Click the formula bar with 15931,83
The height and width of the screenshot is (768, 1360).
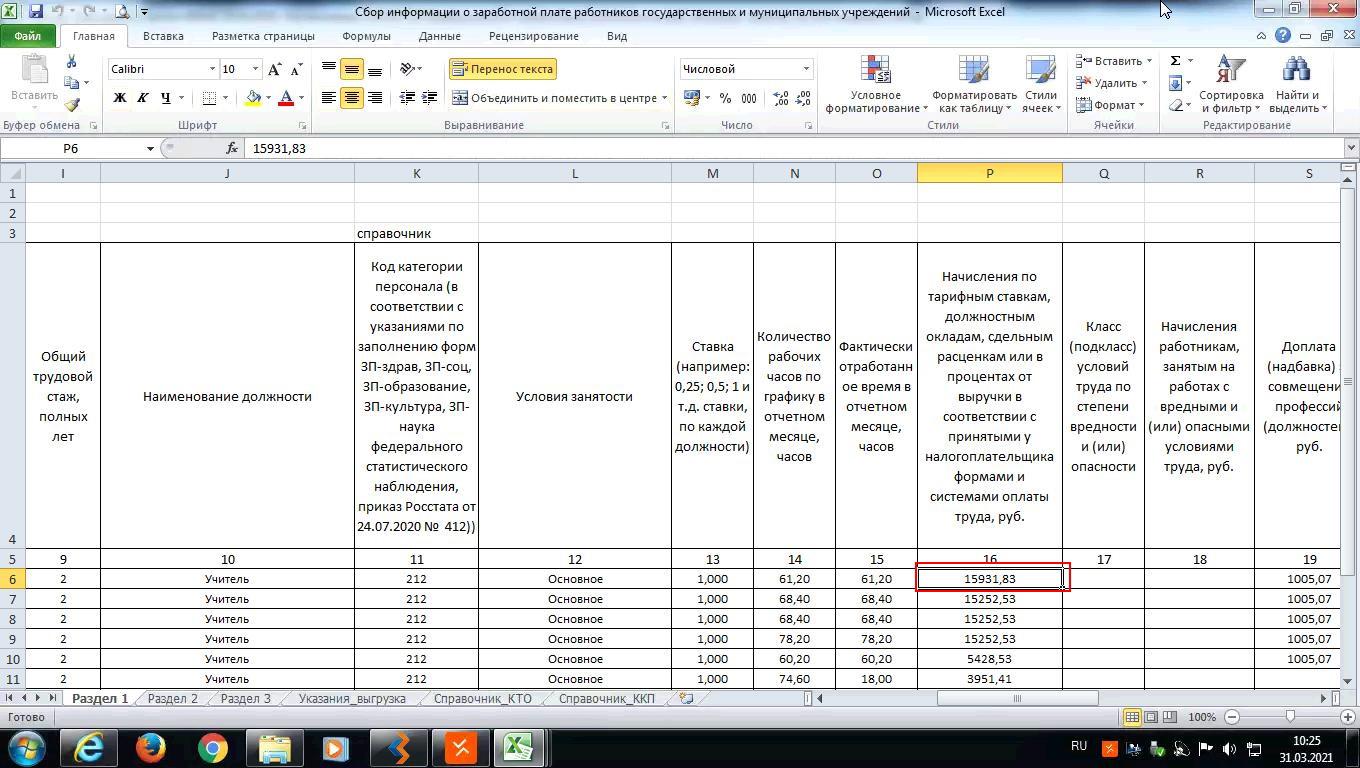(x=795, y=148)
